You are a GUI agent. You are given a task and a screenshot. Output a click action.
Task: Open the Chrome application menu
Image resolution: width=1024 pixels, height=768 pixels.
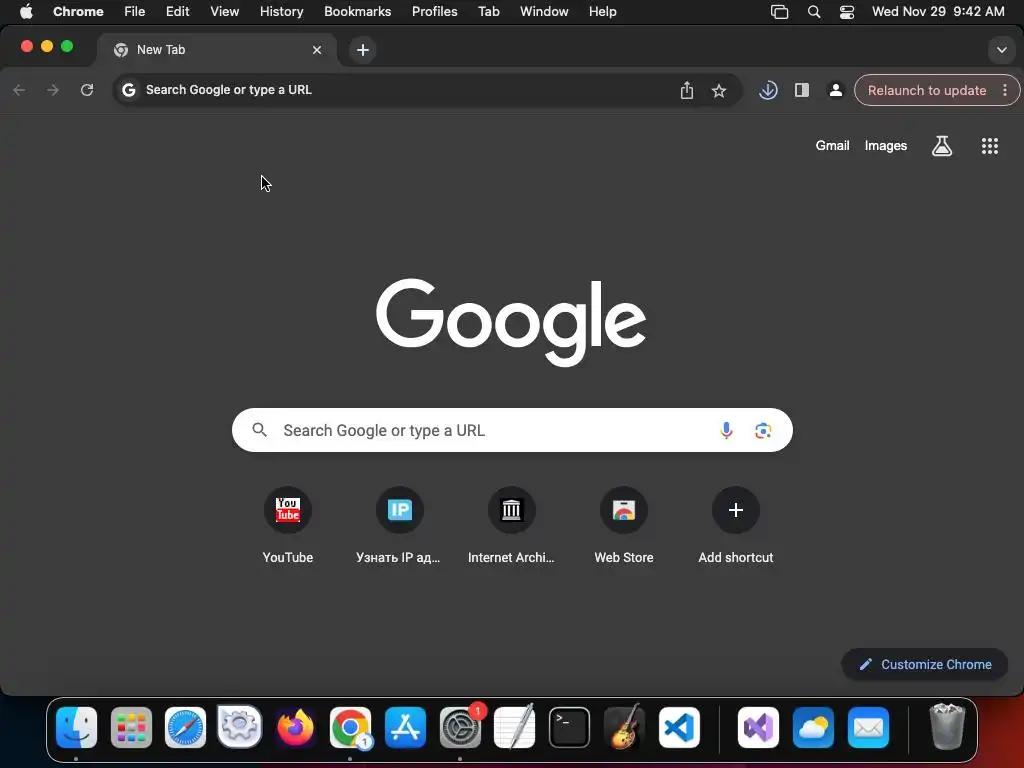78,12
